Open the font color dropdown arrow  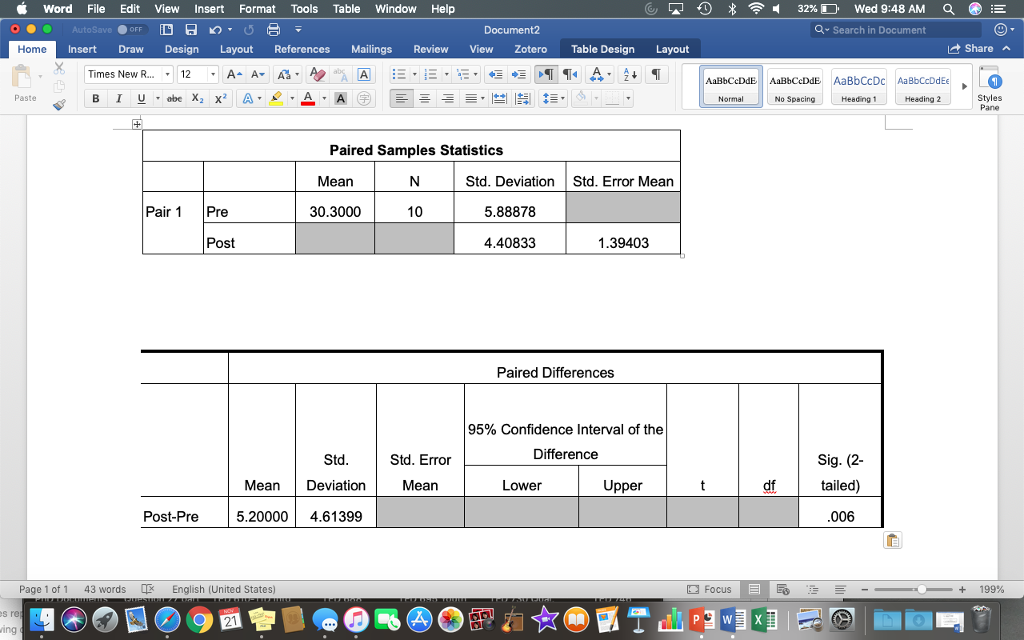point(324,98)
